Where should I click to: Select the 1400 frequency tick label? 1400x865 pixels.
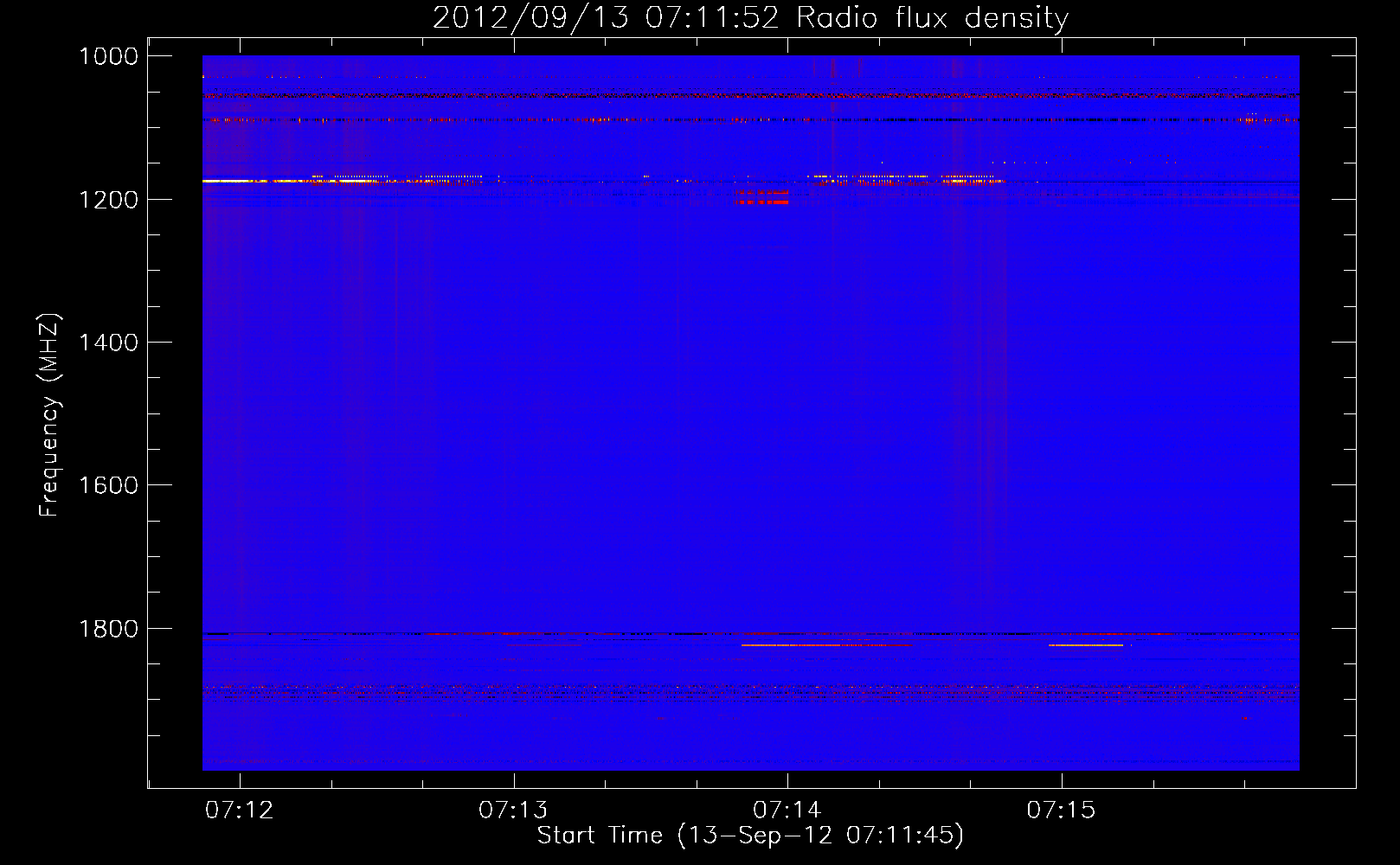108,343
